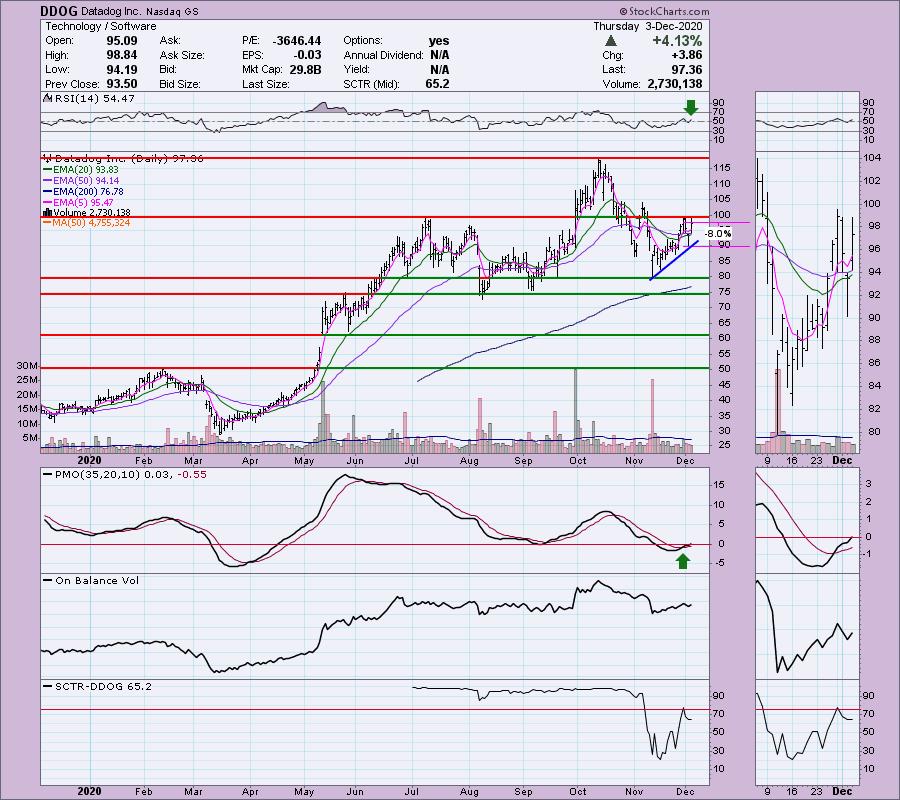Click the tallest October volume bar
The height and width of the screenshot is (800, 900).
click(x=575, y=411)
